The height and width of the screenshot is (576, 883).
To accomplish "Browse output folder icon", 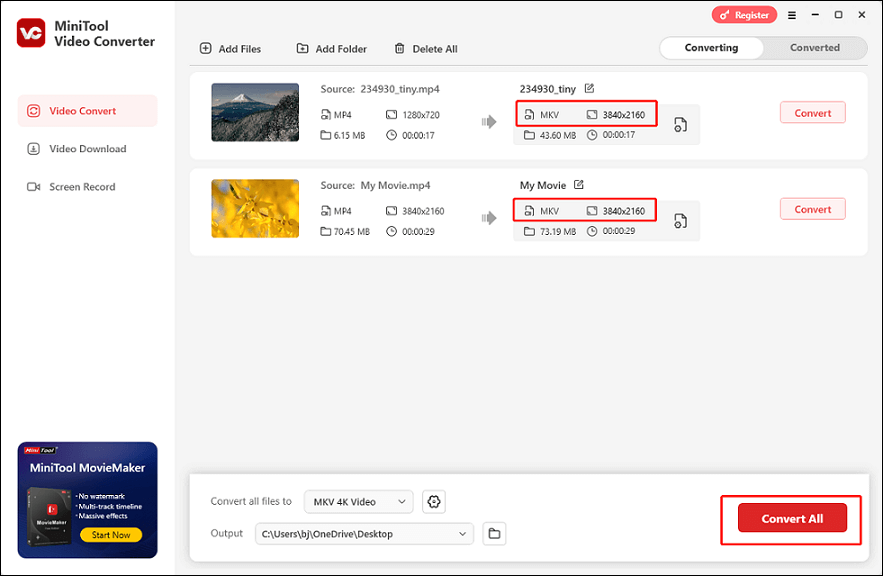I will click(x=494, y=534).
